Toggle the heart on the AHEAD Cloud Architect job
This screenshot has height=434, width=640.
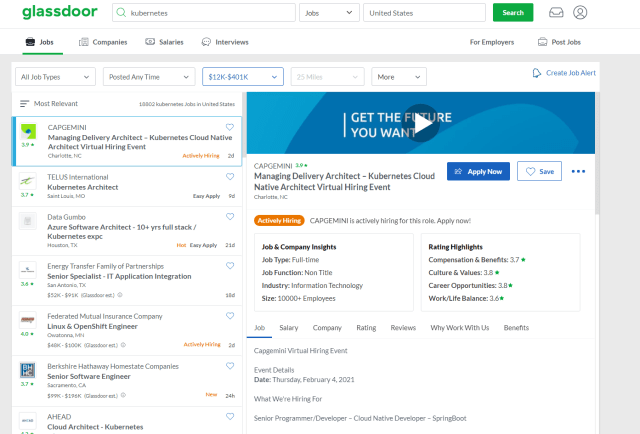click(x=230, y=416)
